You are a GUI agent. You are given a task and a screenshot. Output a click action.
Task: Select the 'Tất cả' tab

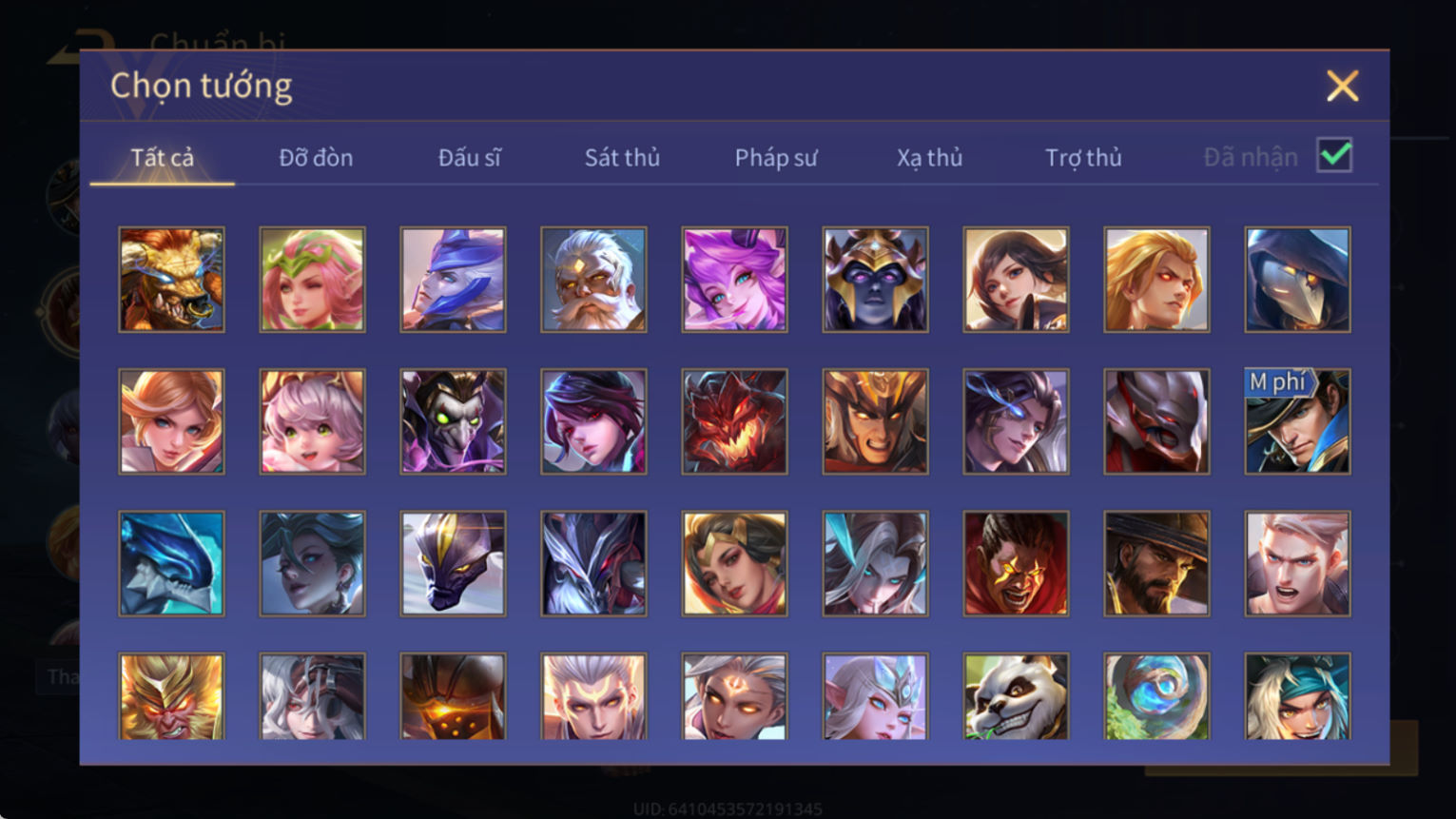(162, 158)
